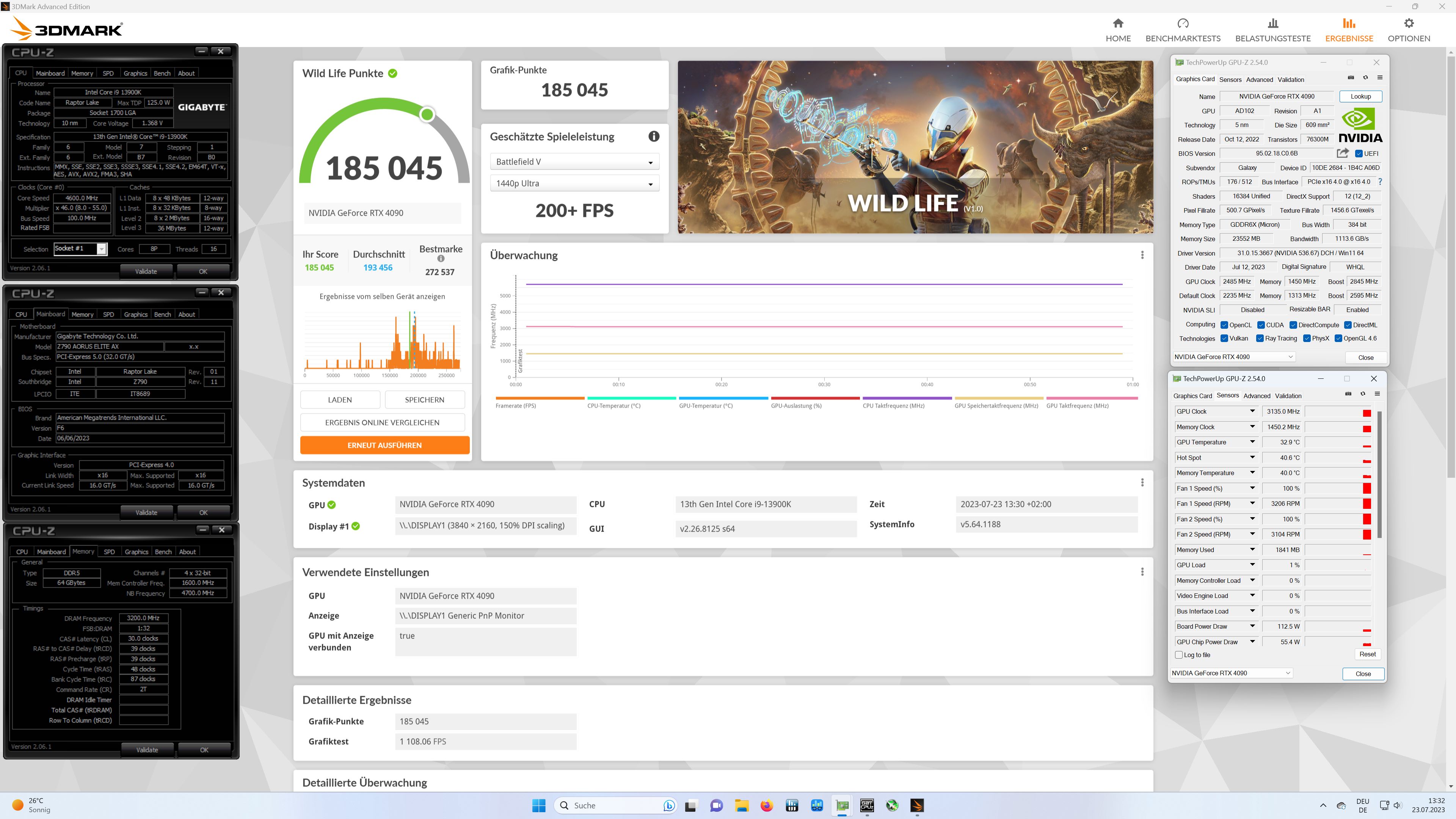Open the HOME section in 3DMark
The width and height of the screenshot is (1456, 819).
(1118, 30)
